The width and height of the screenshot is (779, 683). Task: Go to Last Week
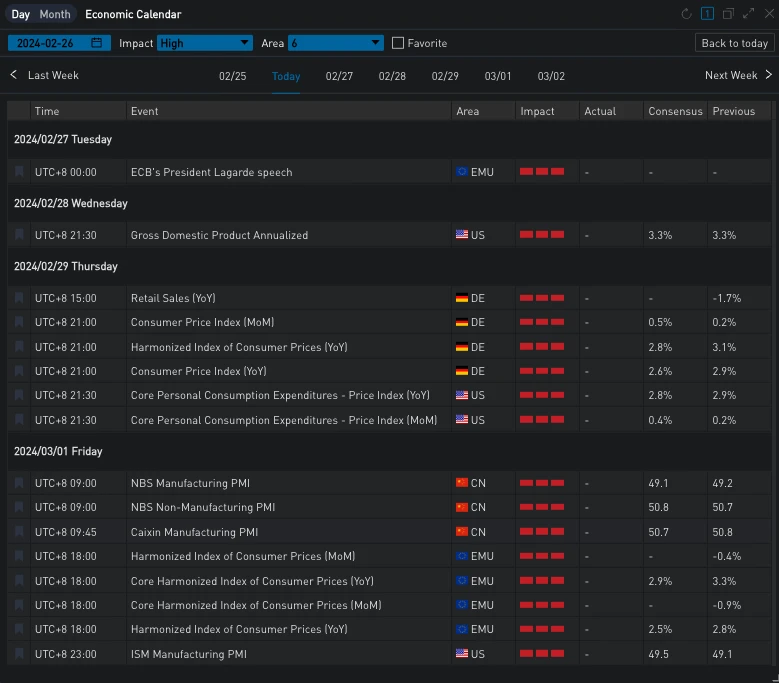pyautogui.click(x=44, y=75)
